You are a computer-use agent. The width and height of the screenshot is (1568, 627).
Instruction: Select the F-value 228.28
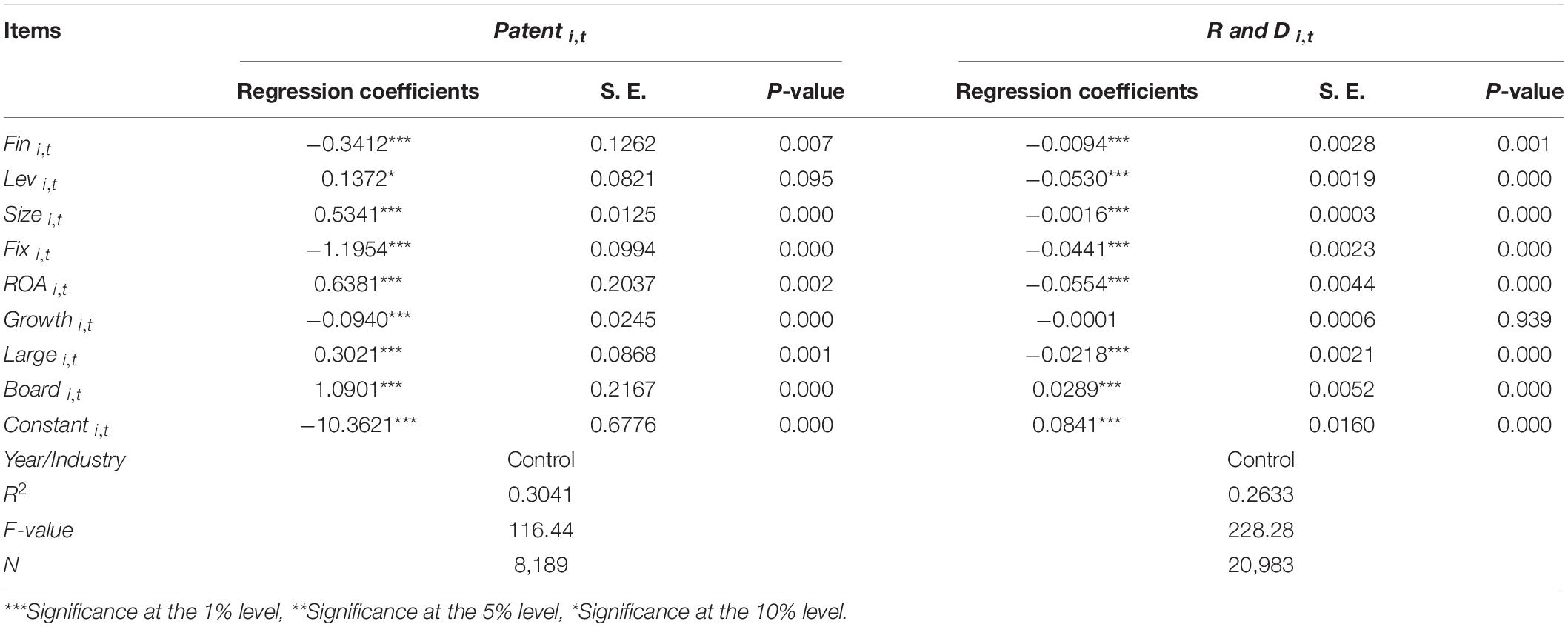coord(1260,530)
